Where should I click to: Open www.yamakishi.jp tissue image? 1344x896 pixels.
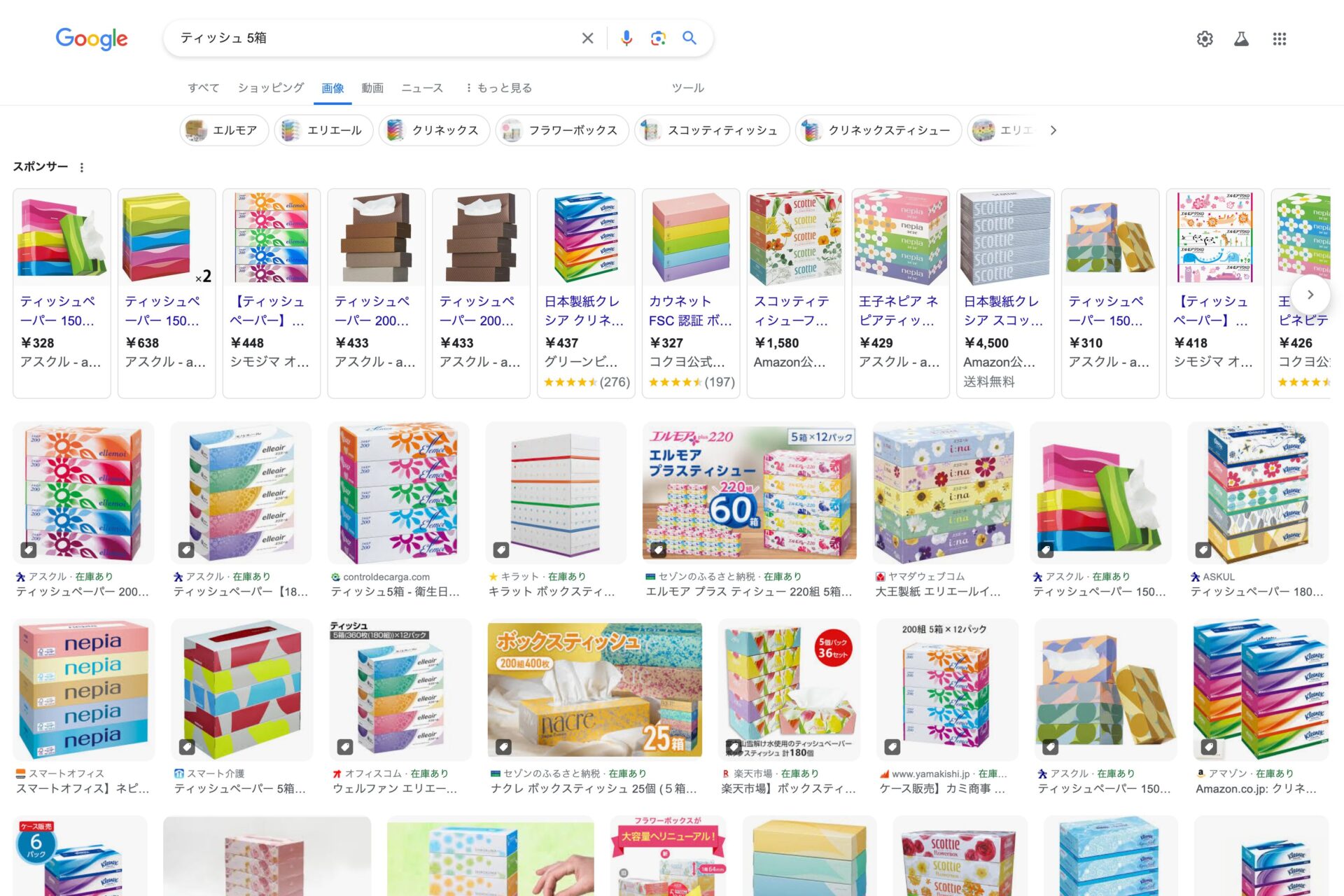(948, 689)
